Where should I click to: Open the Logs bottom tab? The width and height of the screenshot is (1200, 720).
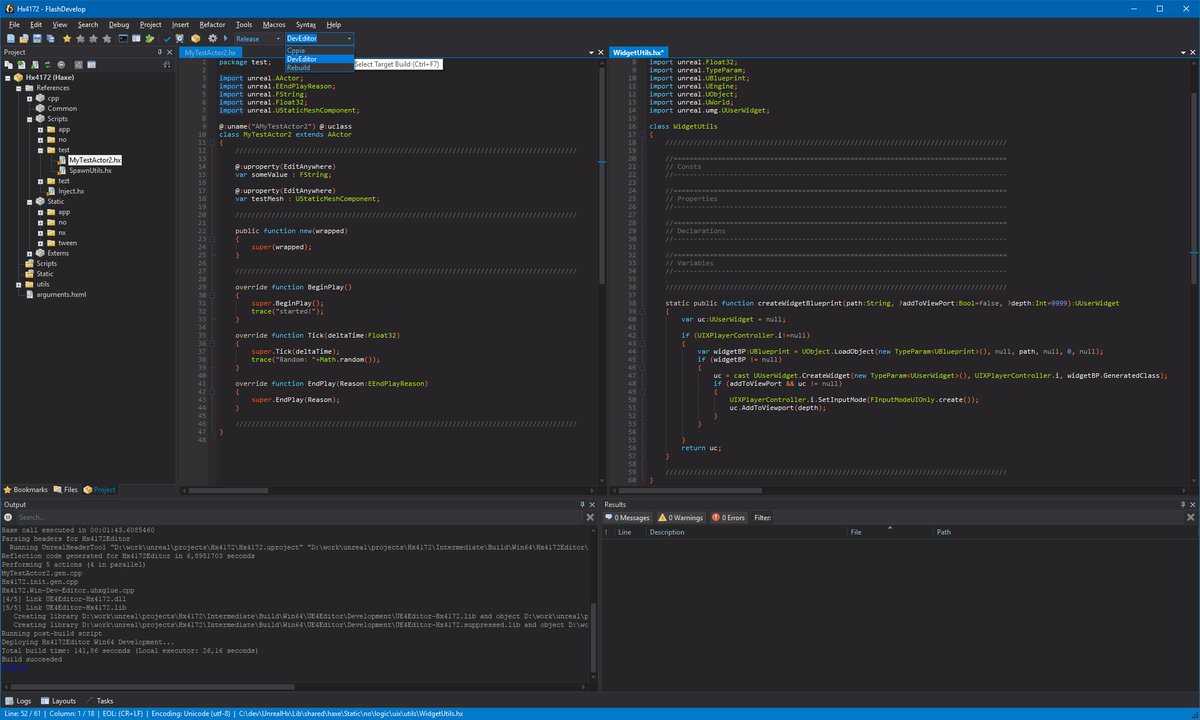(18, 701)
